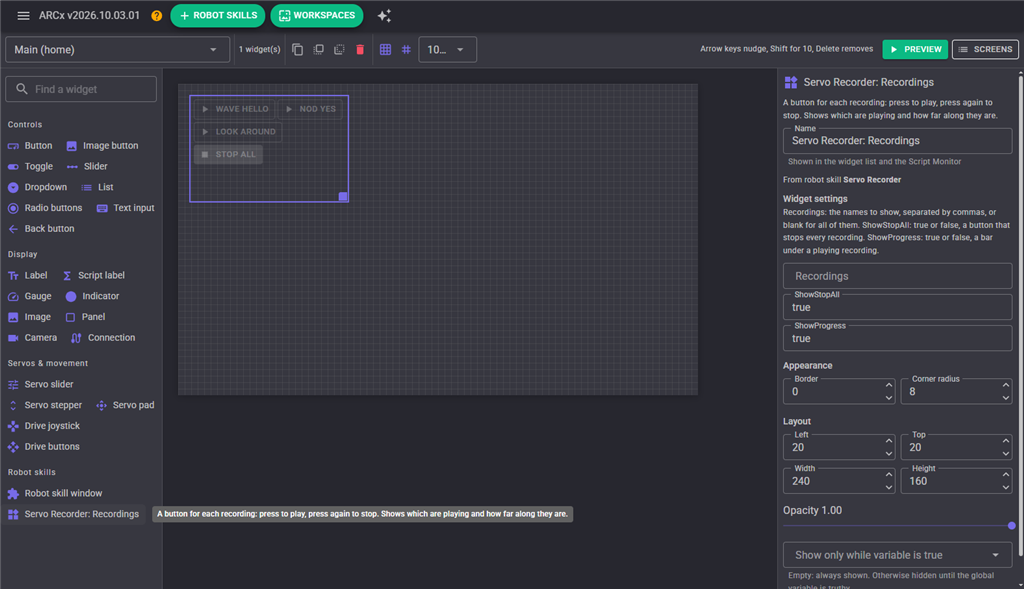Open the Main (home) screen dropdown
1024x589 pixels.
pos(118,50)
